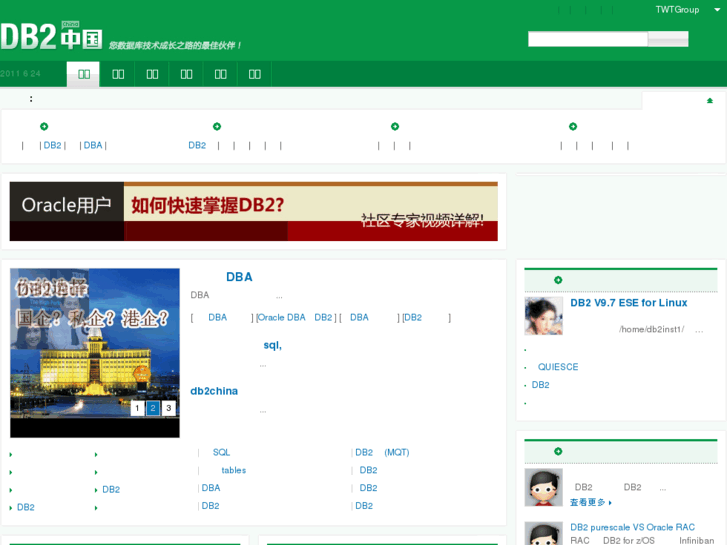This screenshot has width=727, height=545.
Task: Show slide 1 in the image carousel
Action: coord(137,408)
